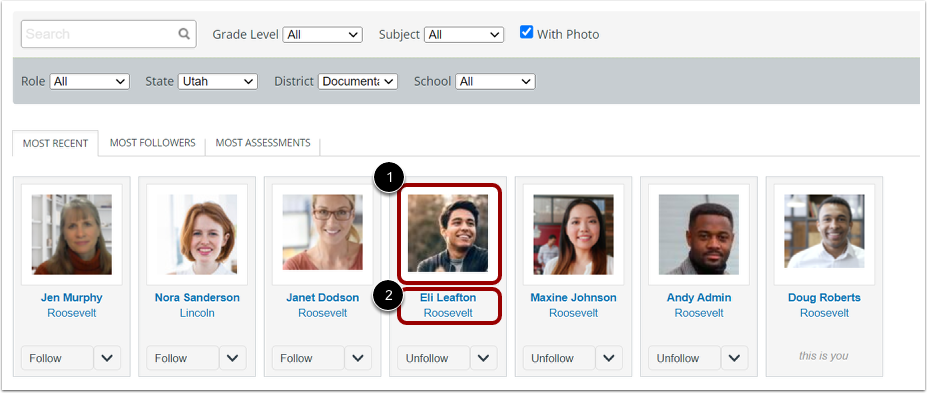Unfollow Maxine Johnson
Viewport: 927px width, 393px height.
[559, 358]
